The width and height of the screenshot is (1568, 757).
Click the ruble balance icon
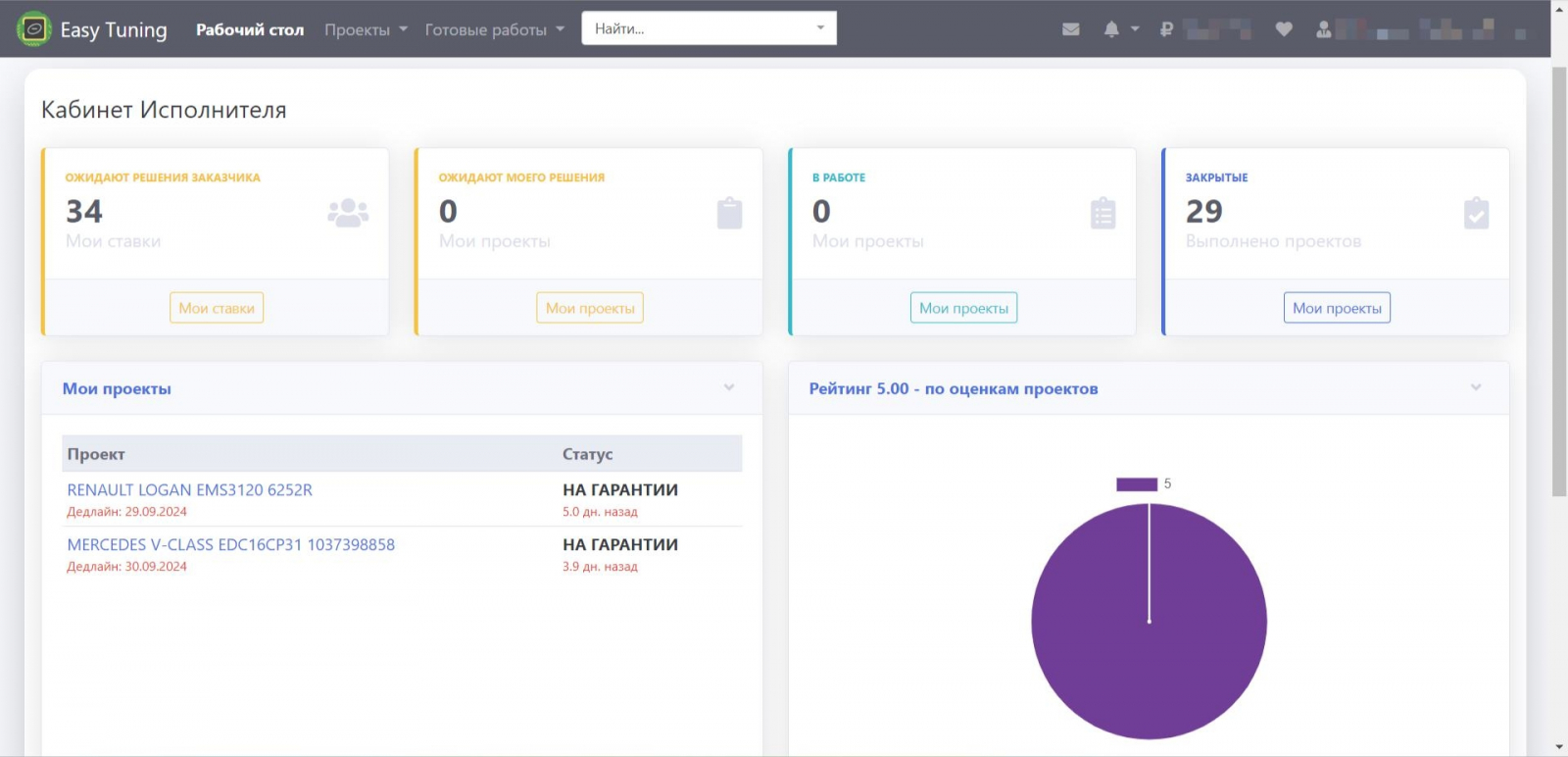tap(1166, 29)
